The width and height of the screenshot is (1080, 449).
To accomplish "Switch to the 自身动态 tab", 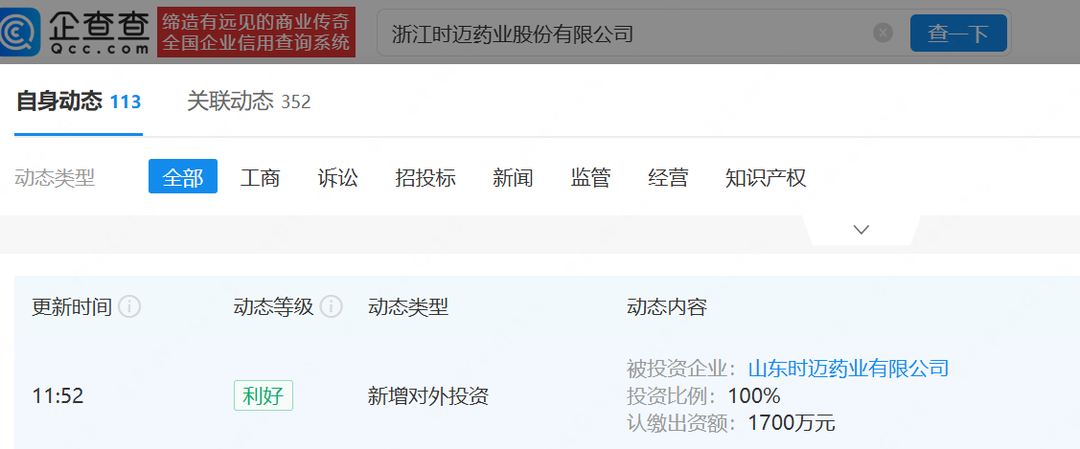I will click(78, 102).
